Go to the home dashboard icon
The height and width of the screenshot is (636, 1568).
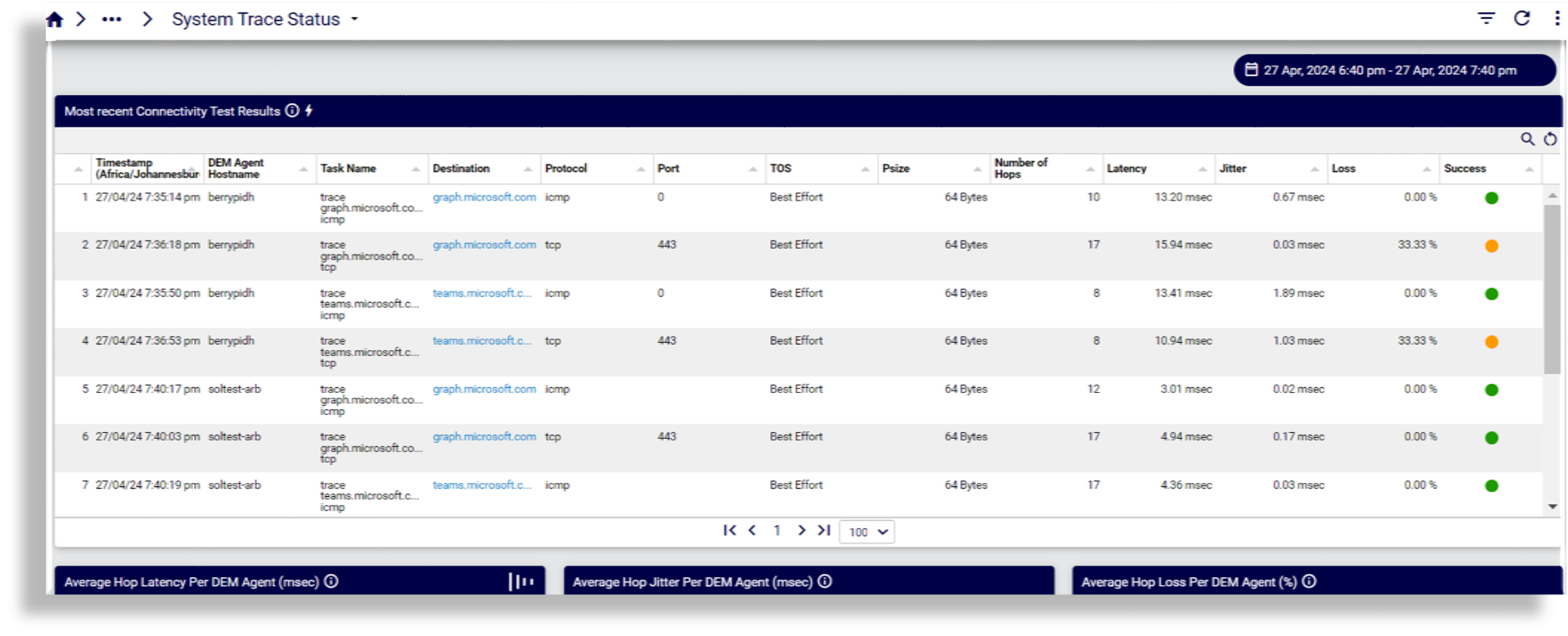coord(55,20)
